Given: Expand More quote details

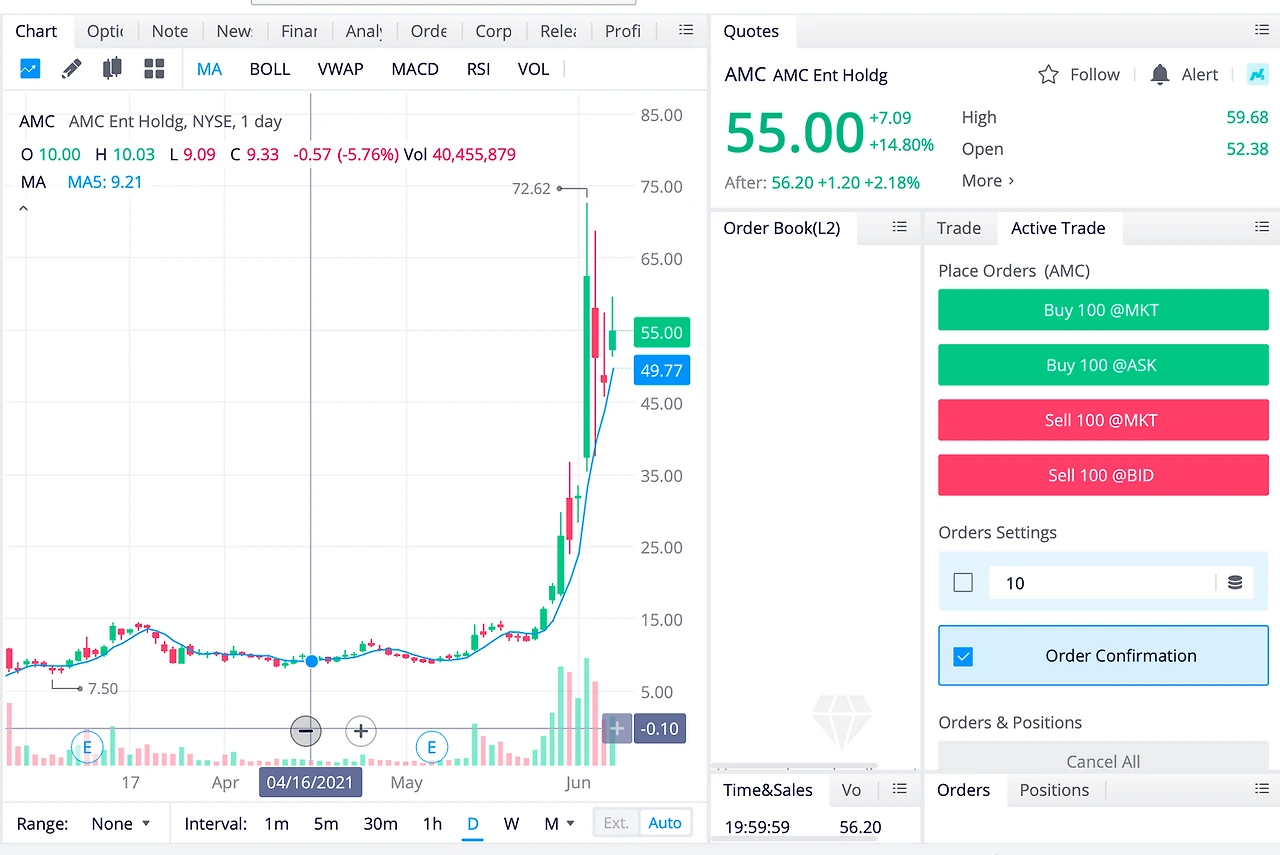Looking at the screenshot, I should (x=988, y=181).
